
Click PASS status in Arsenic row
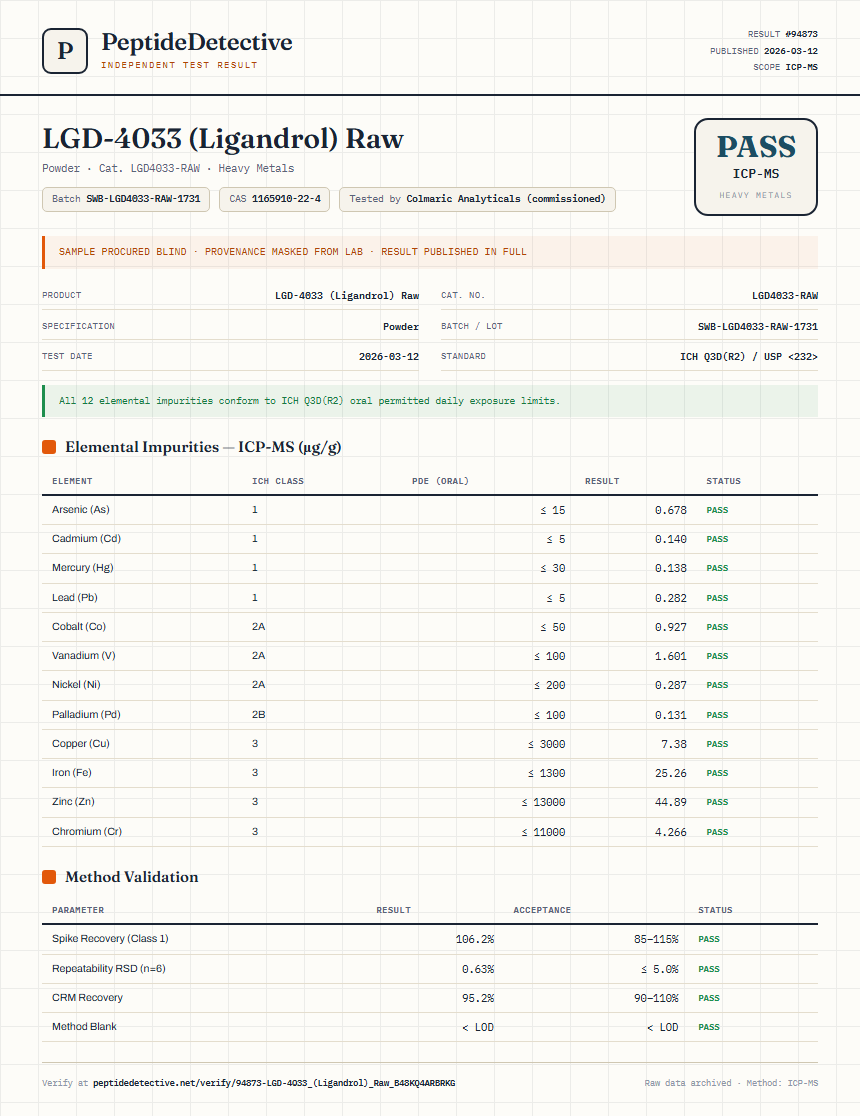(717, 510)
